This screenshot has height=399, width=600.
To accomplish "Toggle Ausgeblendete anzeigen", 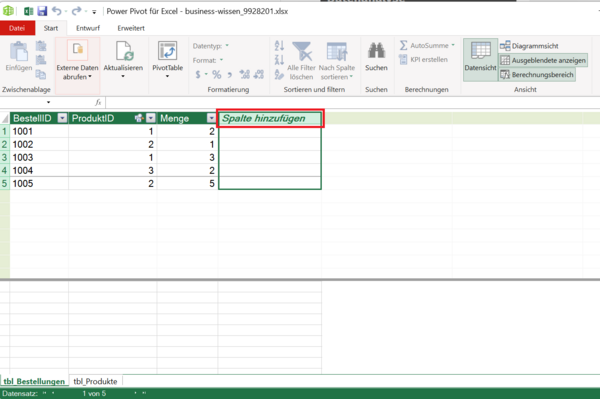I will coord(543,60).
